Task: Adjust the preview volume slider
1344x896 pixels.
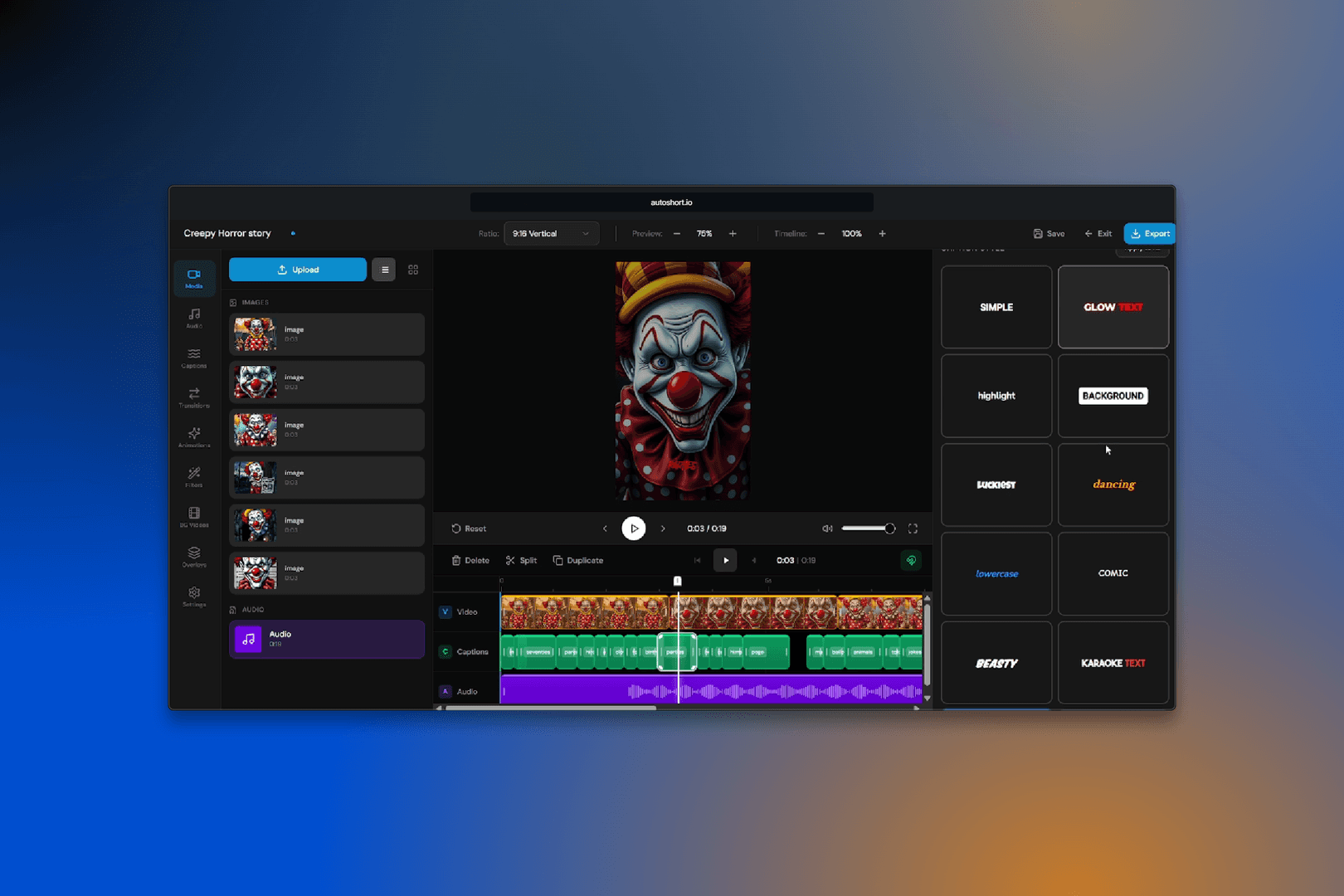Action: click(x=868, y=528)
